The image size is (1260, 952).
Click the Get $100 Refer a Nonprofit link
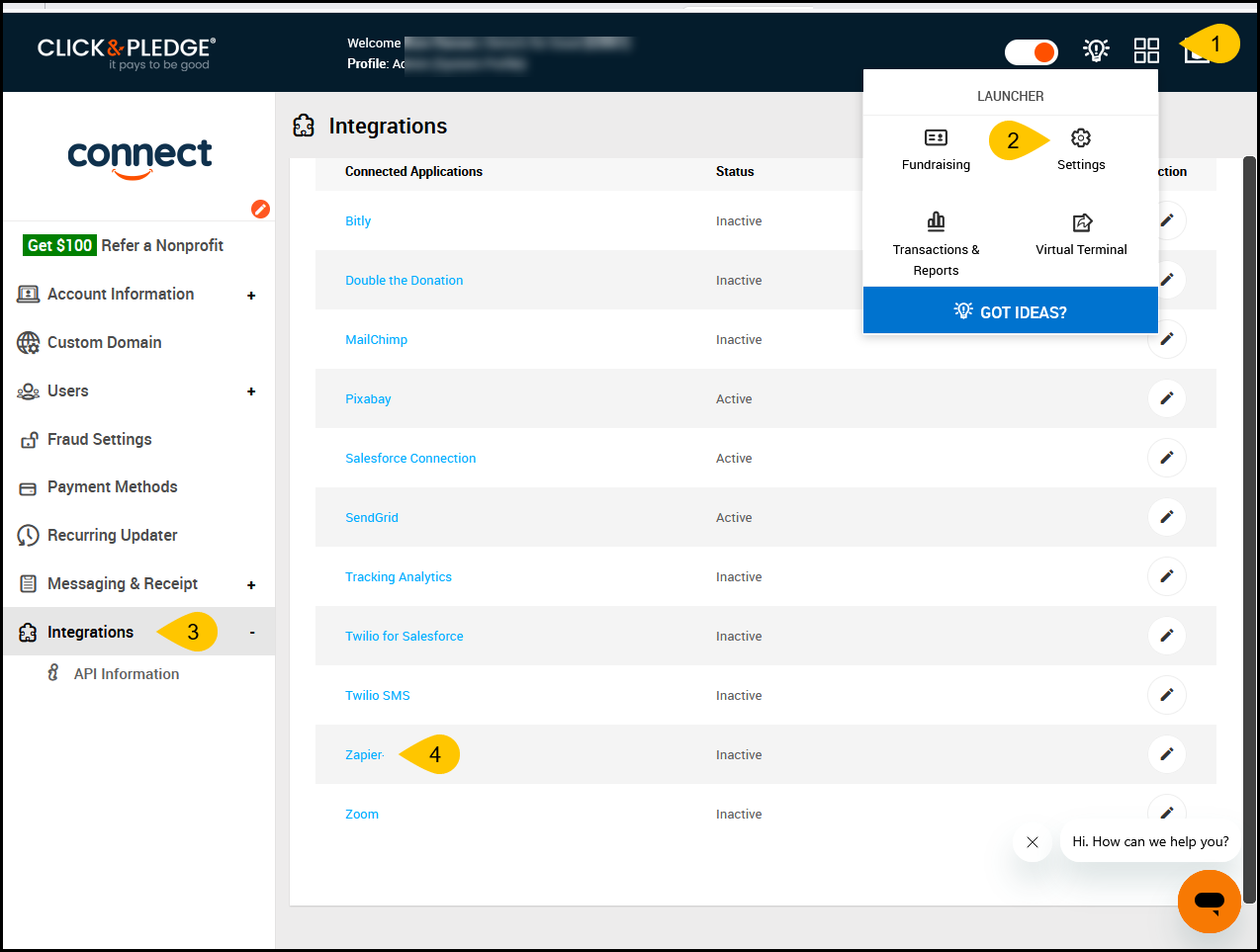[124, 245]
